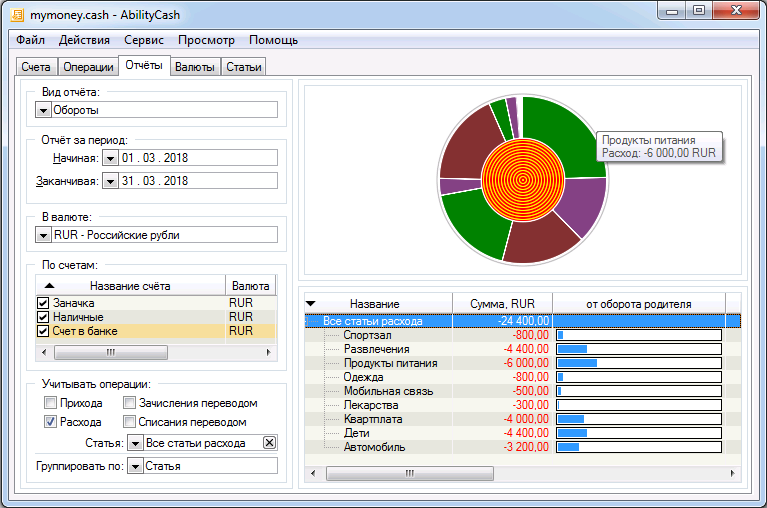Click the -3 200,00 amount cell
Image resolution: width=767 pixels, height=508 pixels.
point(502,447)
